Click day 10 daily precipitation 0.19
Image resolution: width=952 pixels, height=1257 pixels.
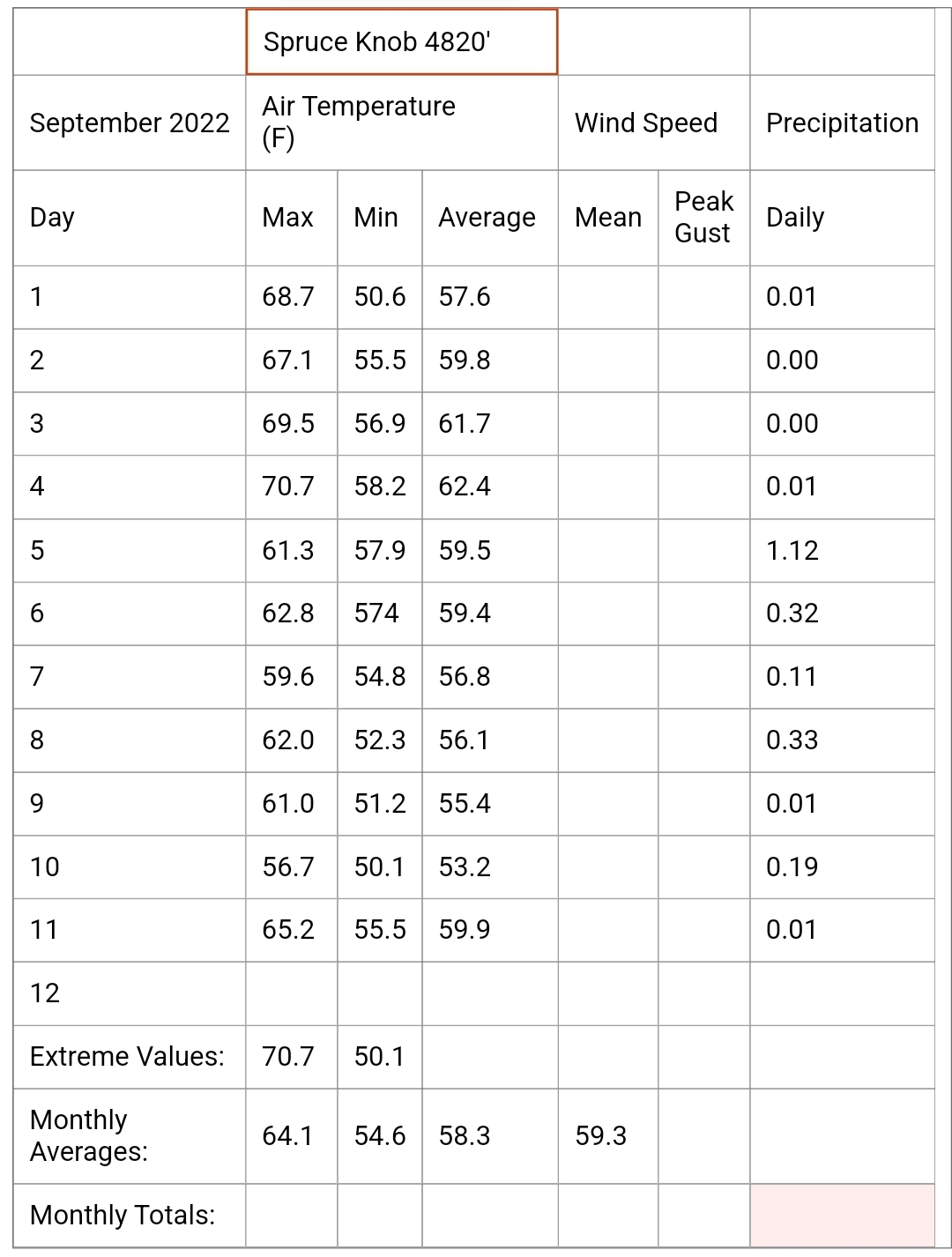point(842,867)
